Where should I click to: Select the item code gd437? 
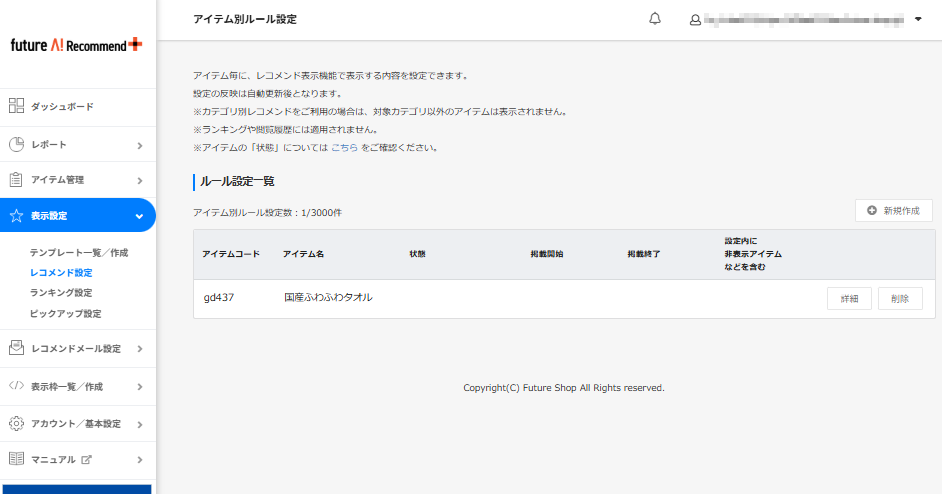pyautogui.click(x=219, y=297)
